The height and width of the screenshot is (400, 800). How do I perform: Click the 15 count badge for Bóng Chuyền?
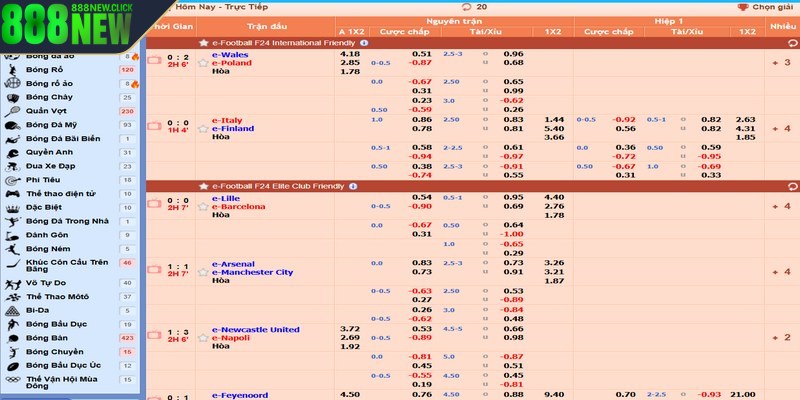pos(128,352)
